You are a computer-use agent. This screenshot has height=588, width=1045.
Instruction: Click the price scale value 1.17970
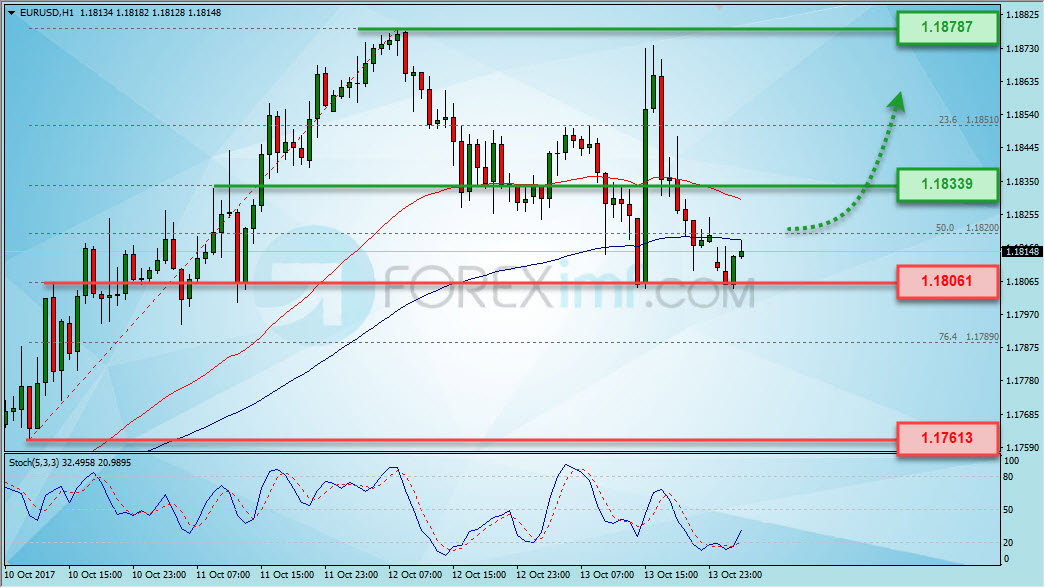pyautogui.click(x=1022, y=314)
